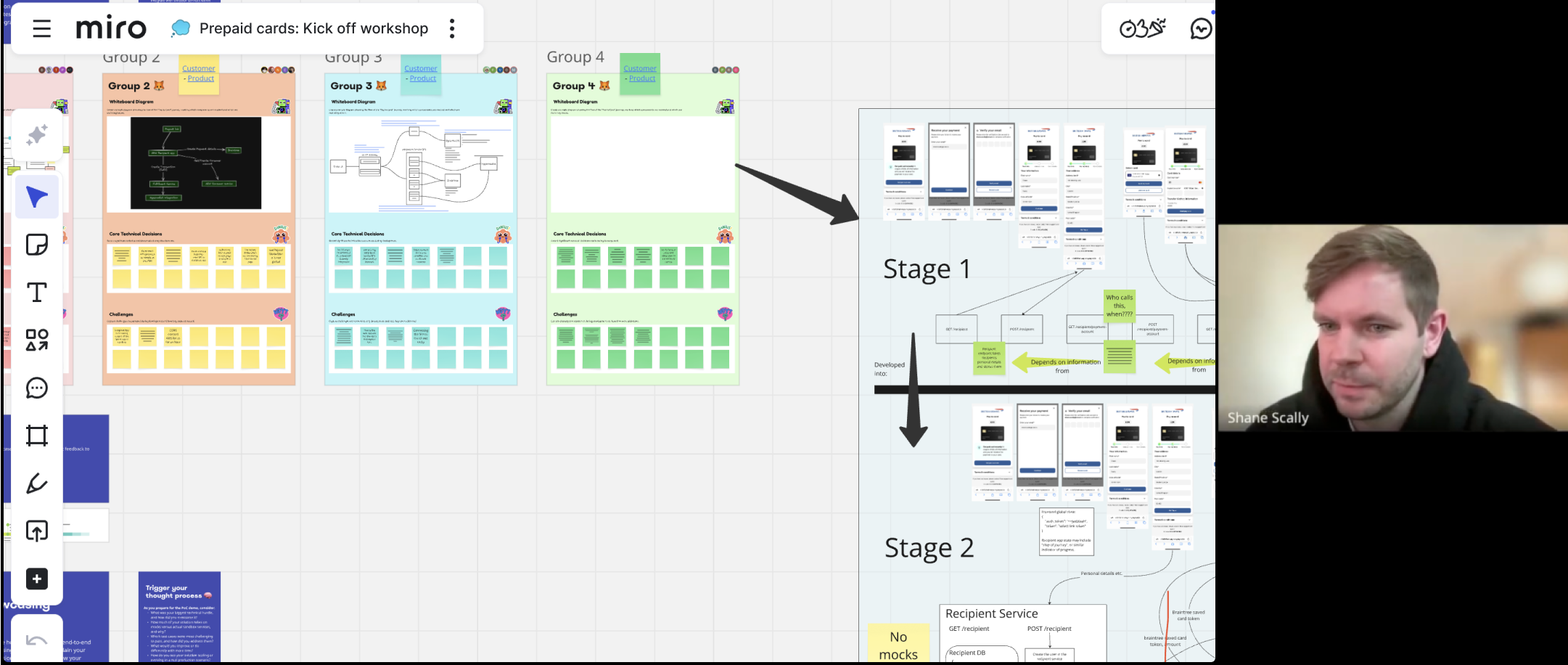Click the board title Prepaid cards: Kick off workshop
This screenshot has height=665, width=1568.
pyautogui.click(x=313, y=28)
